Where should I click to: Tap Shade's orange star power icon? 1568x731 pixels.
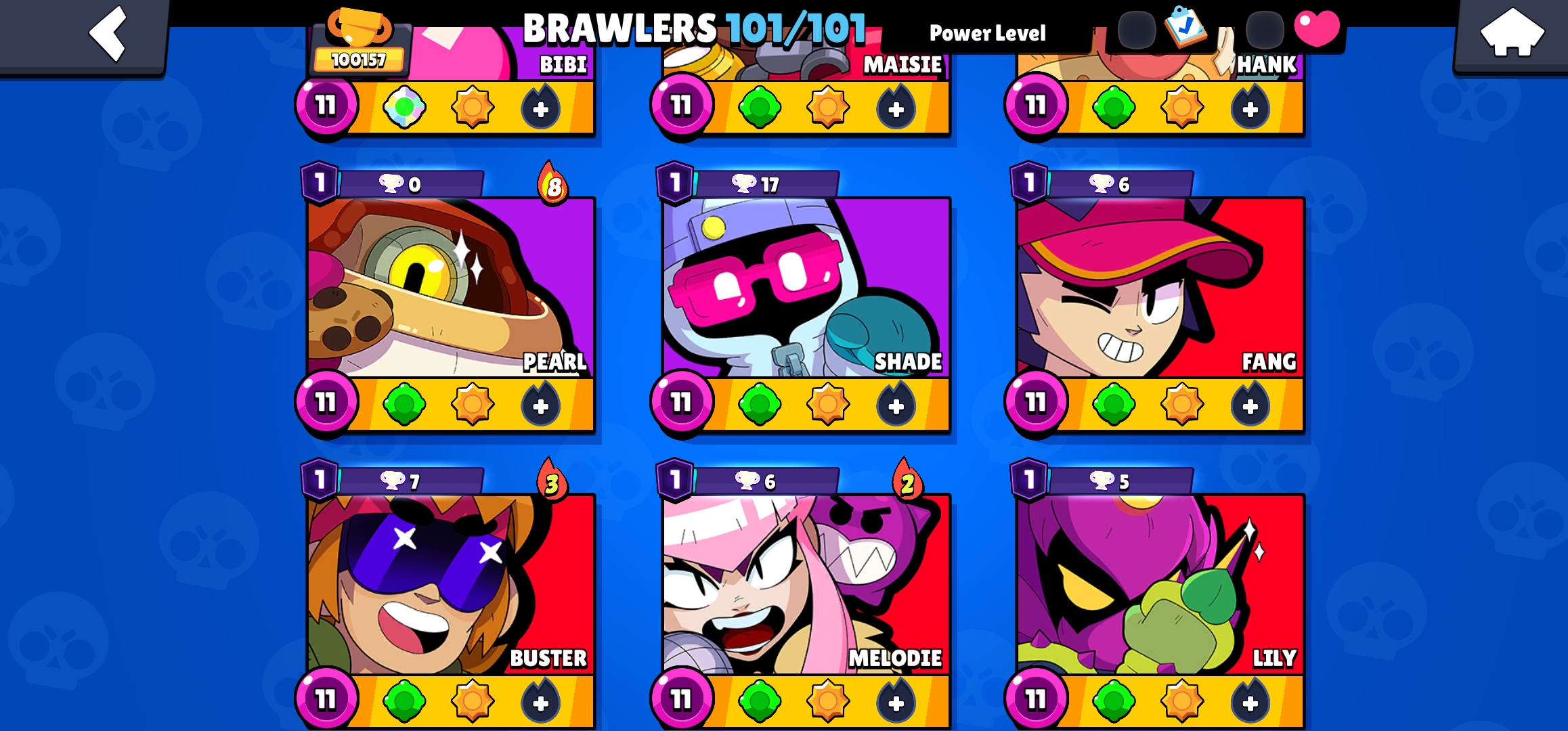pos(827,405)
